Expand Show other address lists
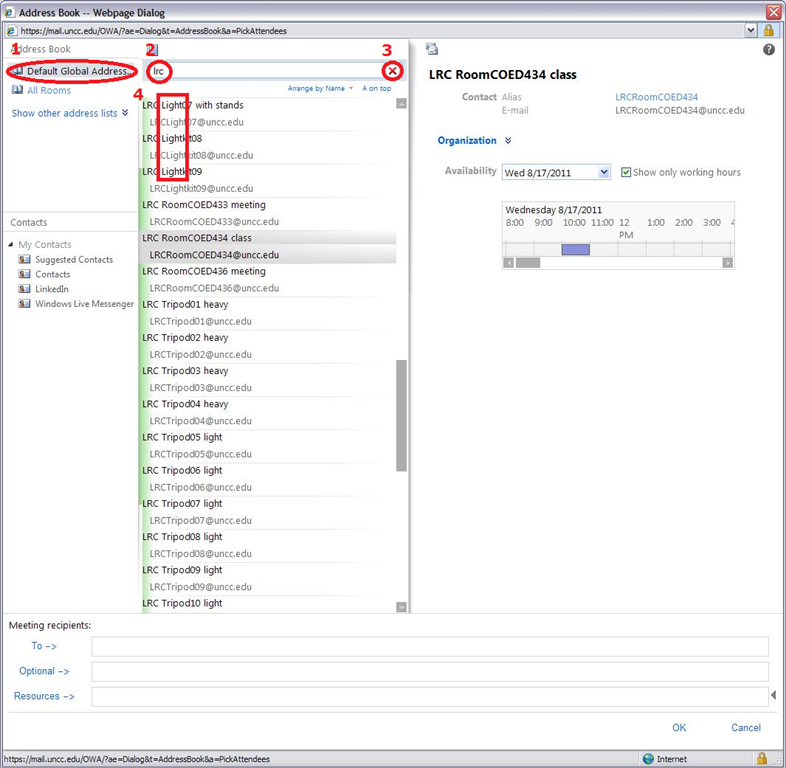The height and width of the screenshot is (768, 786). (x=125, y=113)
